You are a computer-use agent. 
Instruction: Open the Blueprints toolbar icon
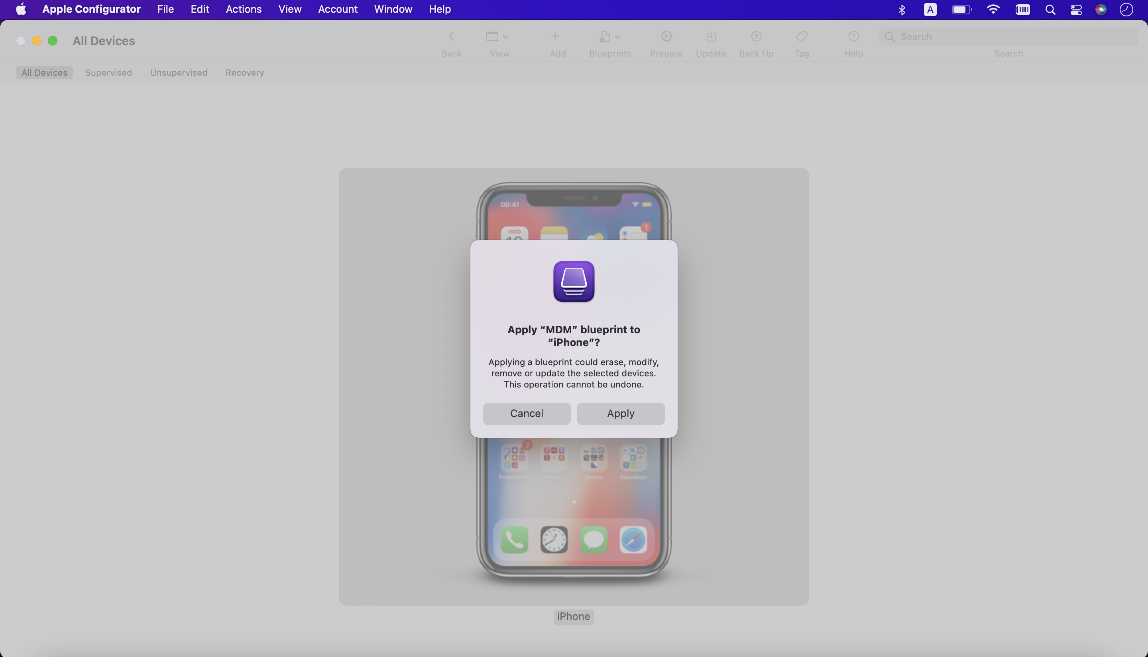coord(605,37)
